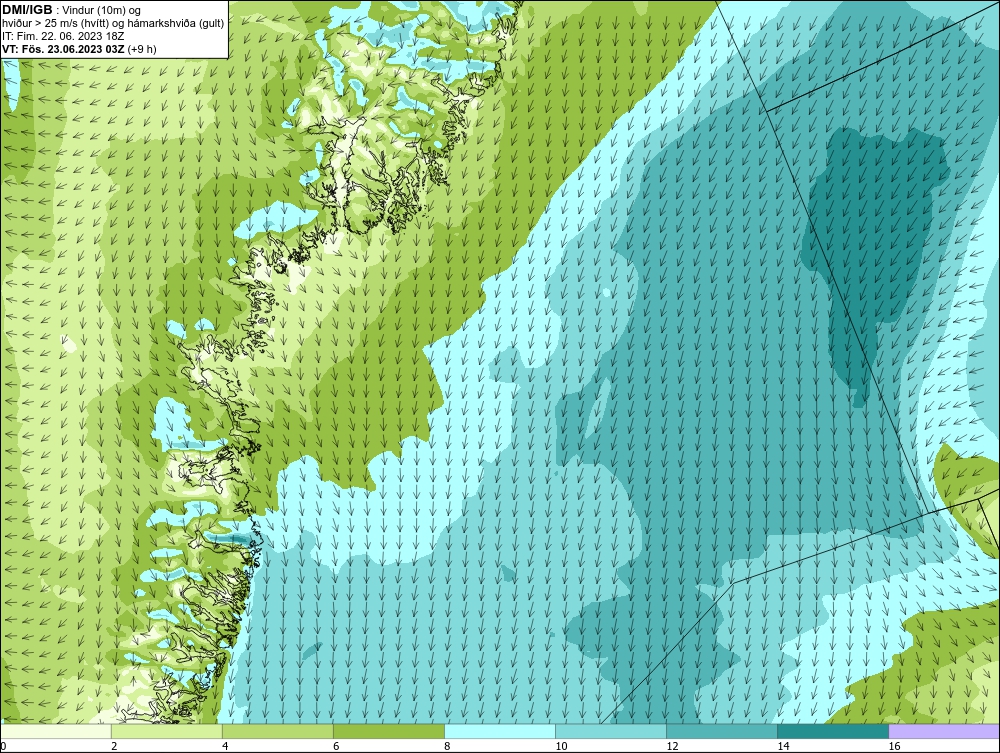The height and width of the screenshot is (753, 1000).
Task: Click the 6–8 m/s olive green swatch
Action: [389, 731]
